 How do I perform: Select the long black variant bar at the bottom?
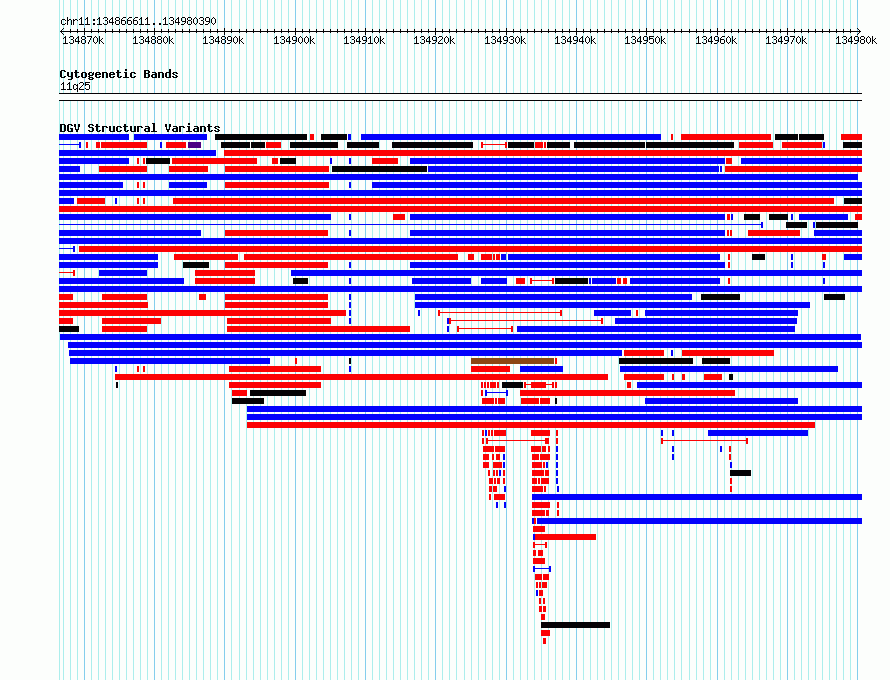[576, 625]
